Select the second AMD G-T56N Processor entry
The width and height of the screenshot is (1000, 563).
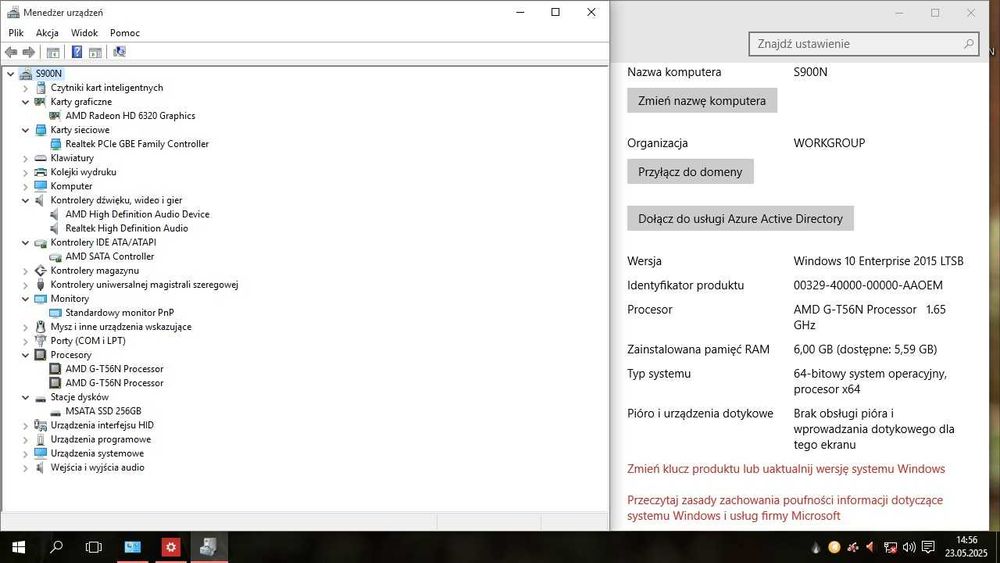point(114,383)
